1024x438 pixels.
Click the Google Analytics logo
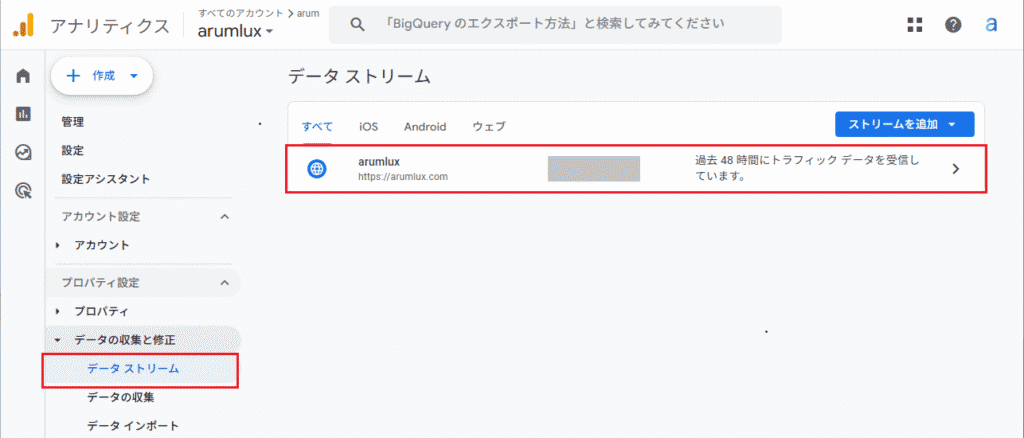(24, 25)
